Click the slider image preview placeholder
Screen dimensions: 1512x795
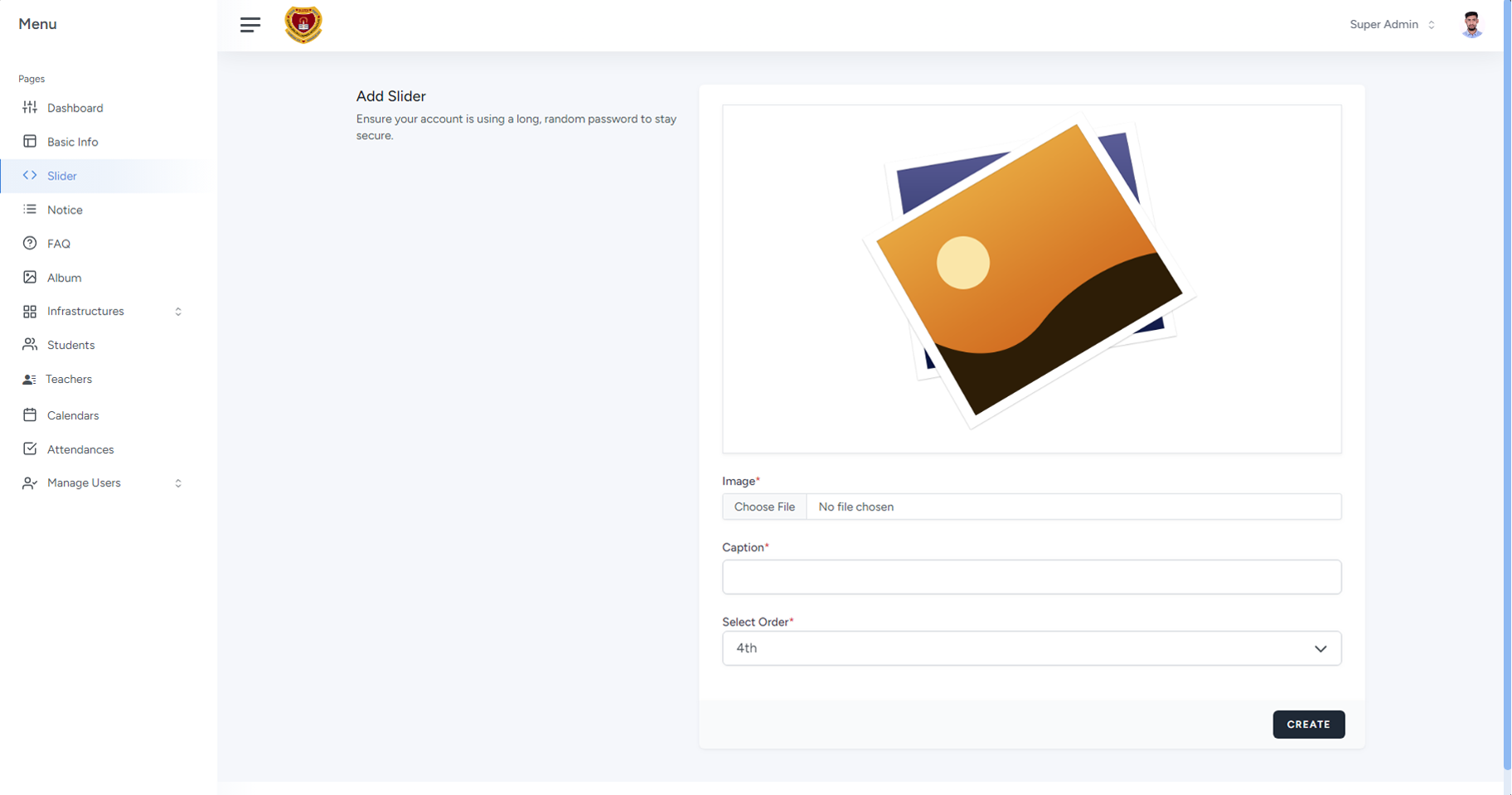tap(1030, 279)
